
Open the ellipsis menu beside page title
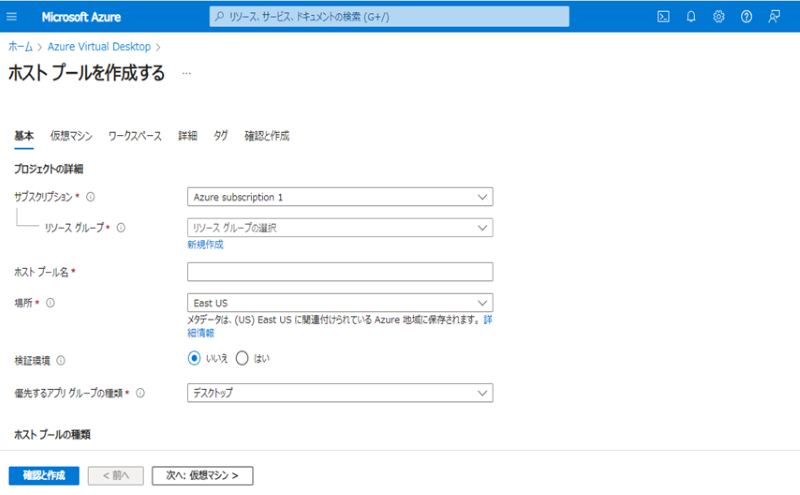tap(187, 73)
